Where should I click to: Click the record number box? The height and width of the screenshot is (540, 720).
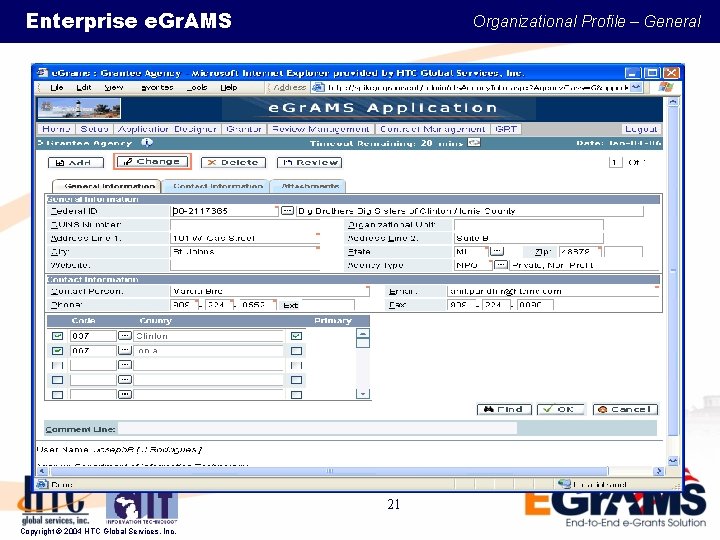(615, 162)
